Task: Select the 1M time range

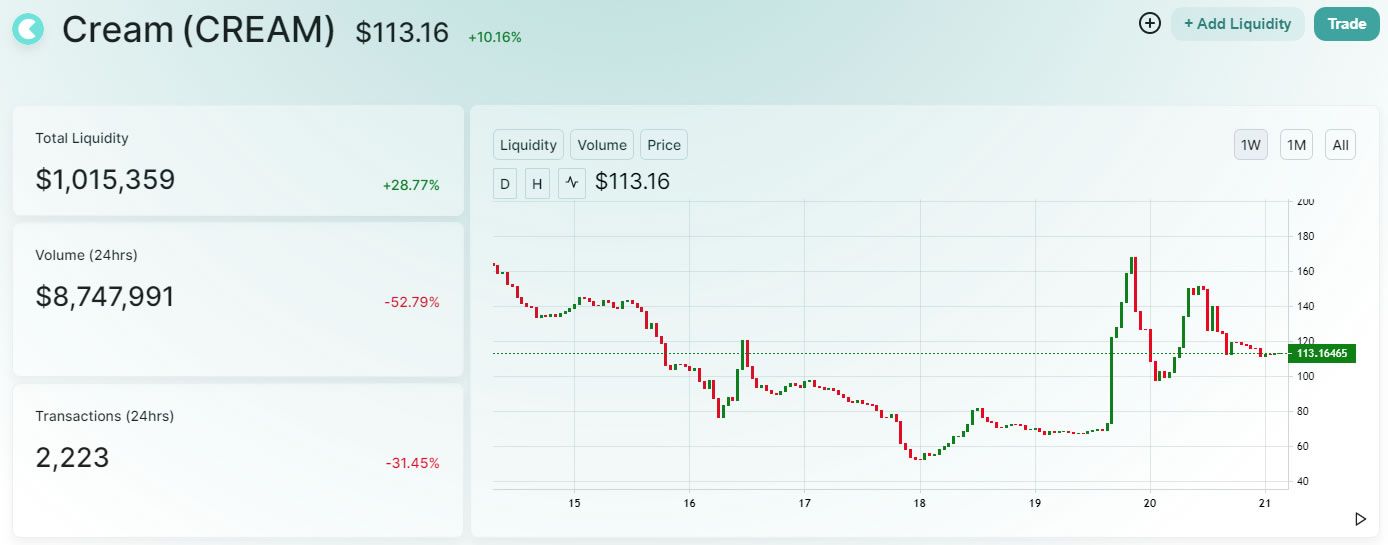Action: pos(1297,145)
